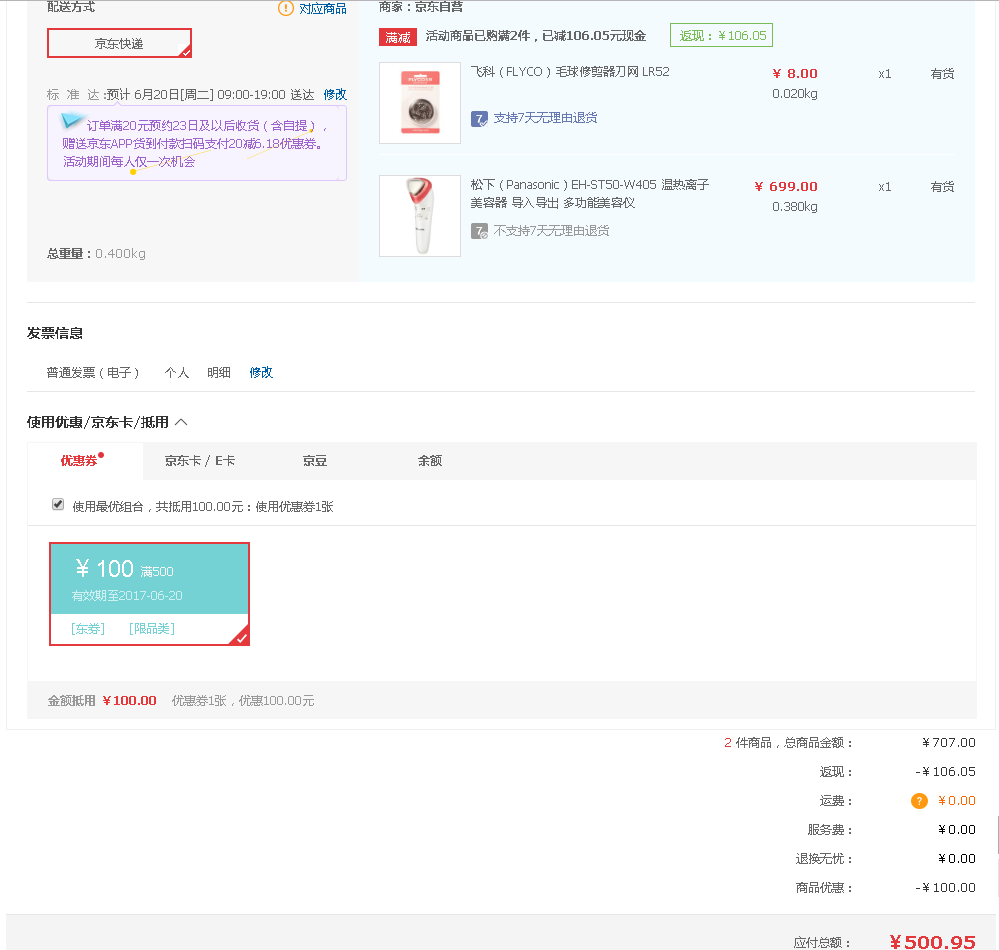The width and height of the screenshot is (999, 950).
Task: Click the red 满减 promotion tag
Action: click(x=398, y=37)
